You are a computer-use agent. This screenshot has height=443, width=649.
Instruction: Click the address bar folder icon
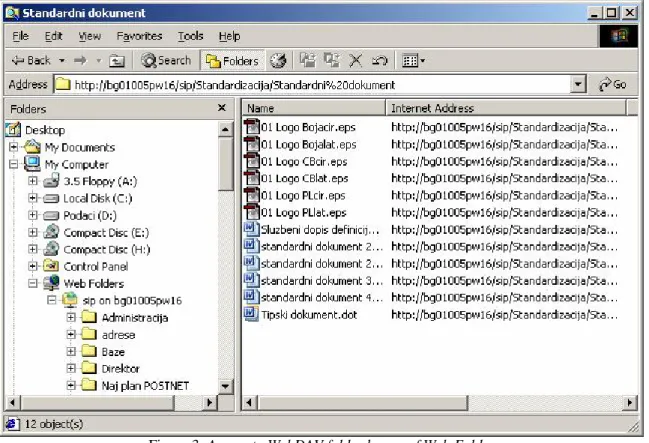pos(63,84)
